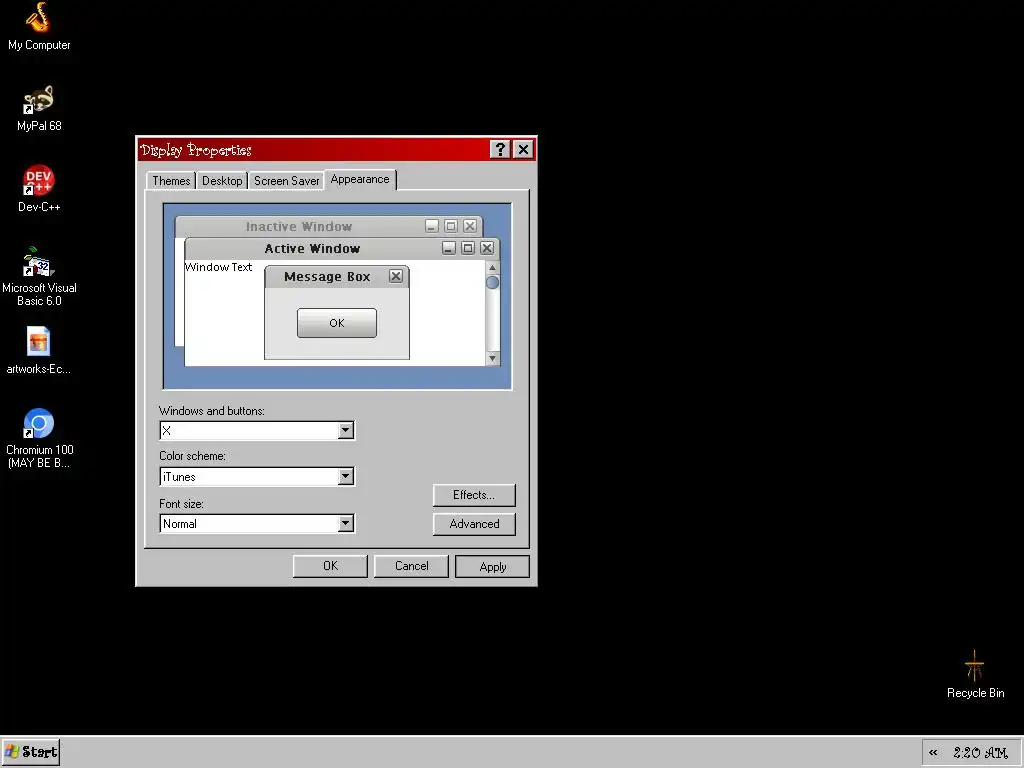Screen dimensions: 1024x768
Task: Select the Microsoft Visual Basic 6.0 shortcut
Action: pos(39,276)
